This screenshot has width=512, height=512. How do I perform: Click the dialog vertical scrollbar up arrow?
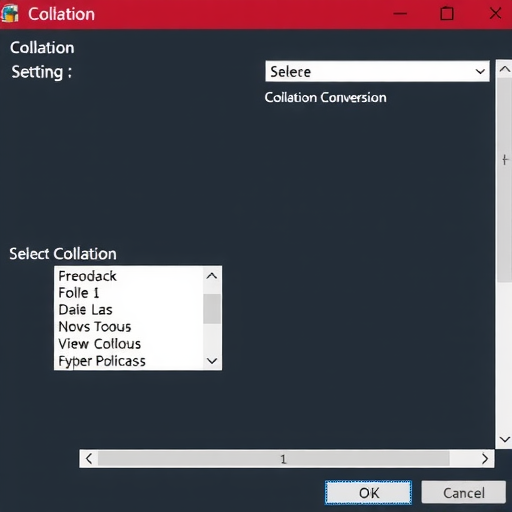click(x=505, y=69)
